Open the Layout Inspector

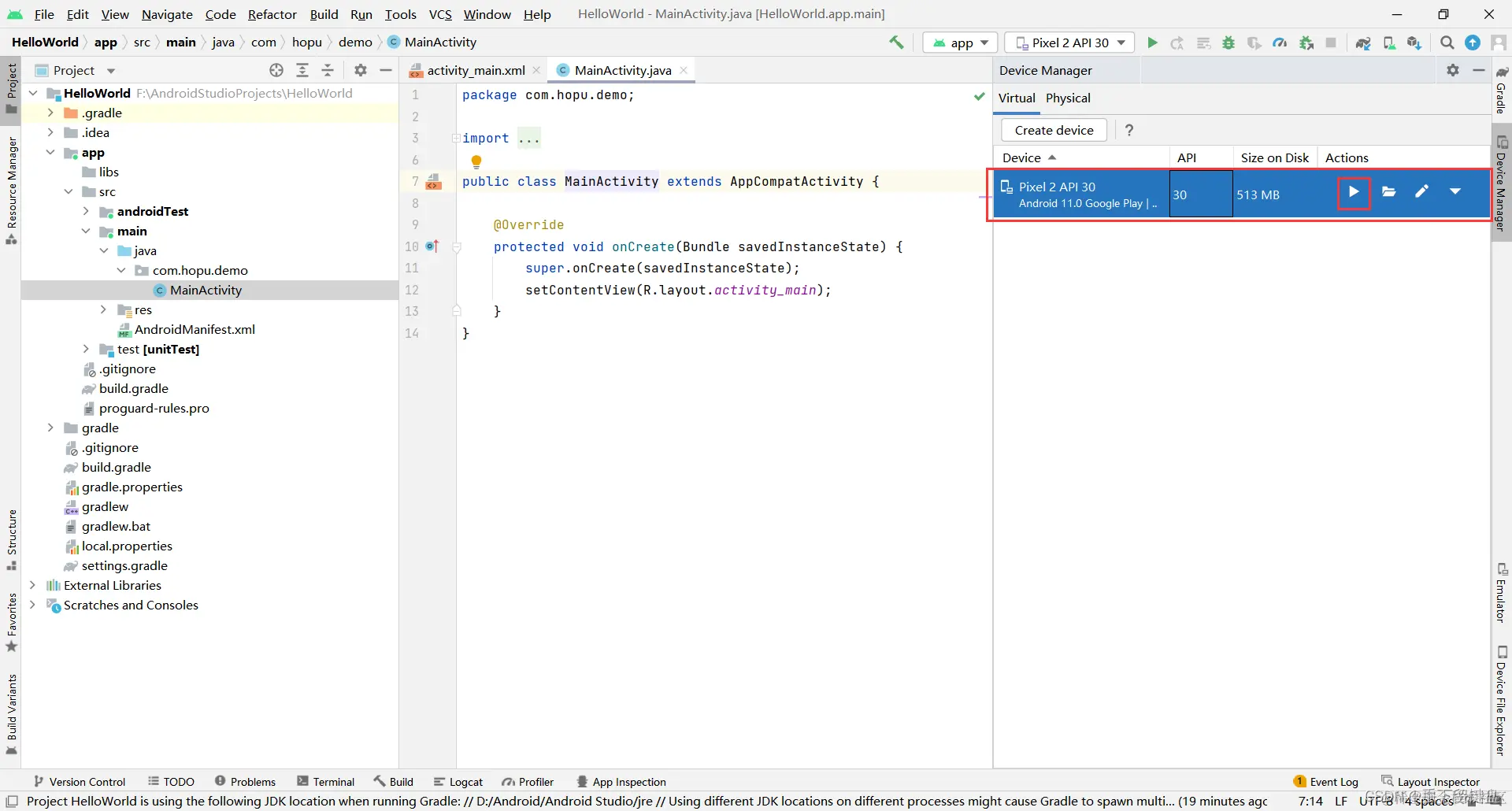pos(1431,782)
